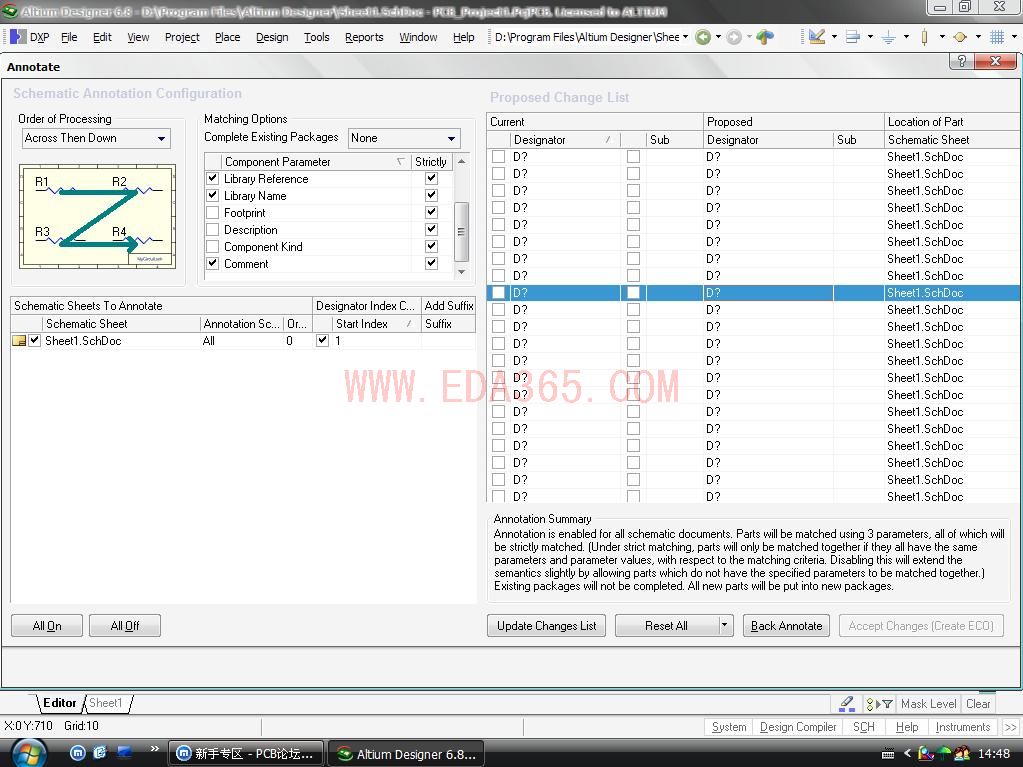The height and width of the screenshot is (767, 1023).
Task: Open the Complete Existing Packages dropdown
Action: pyautogui.click(x=451, y=138)
